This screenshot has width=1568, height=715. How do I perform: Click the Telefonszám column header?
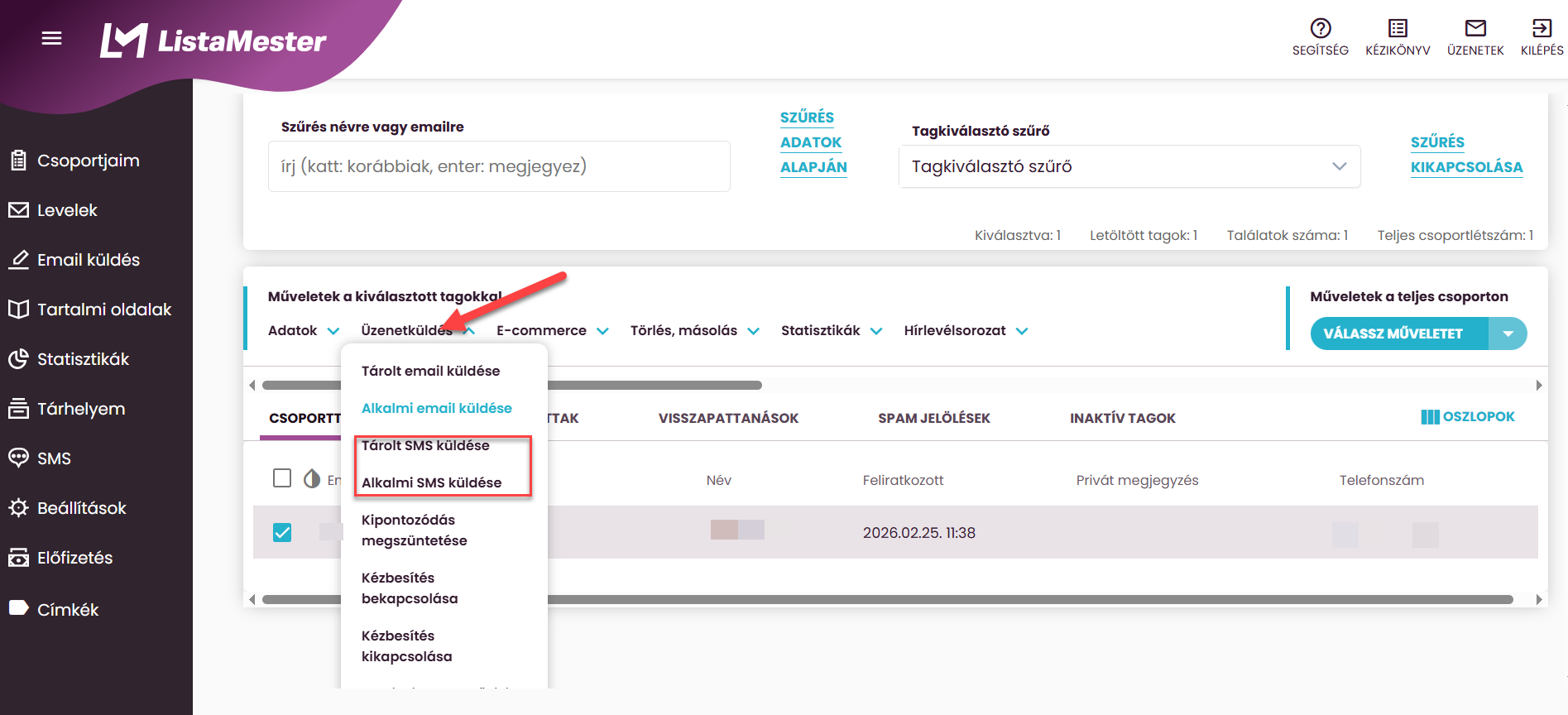tap(1382, 480)
